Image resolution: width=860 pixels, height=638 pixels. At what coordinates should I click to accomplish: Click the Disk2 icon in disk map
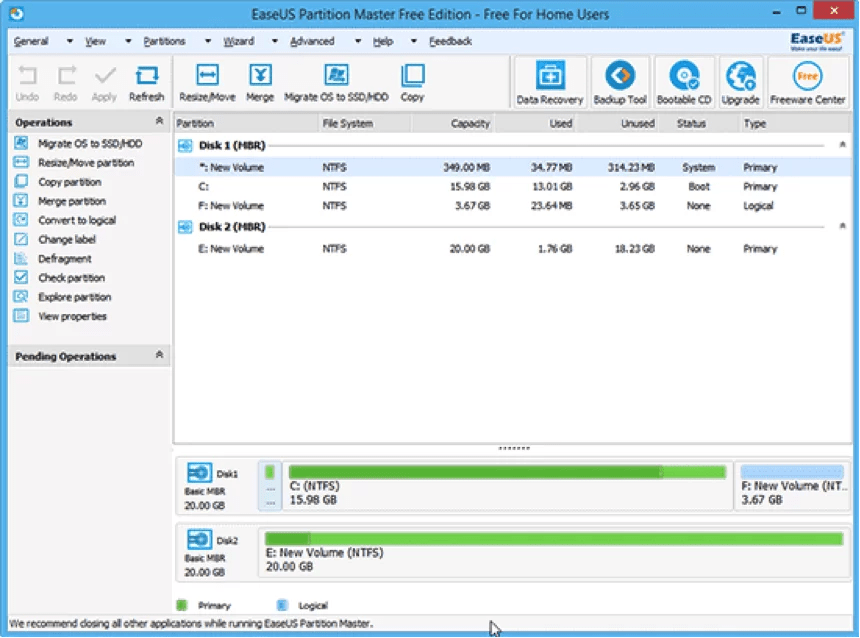tap(199, 540)
